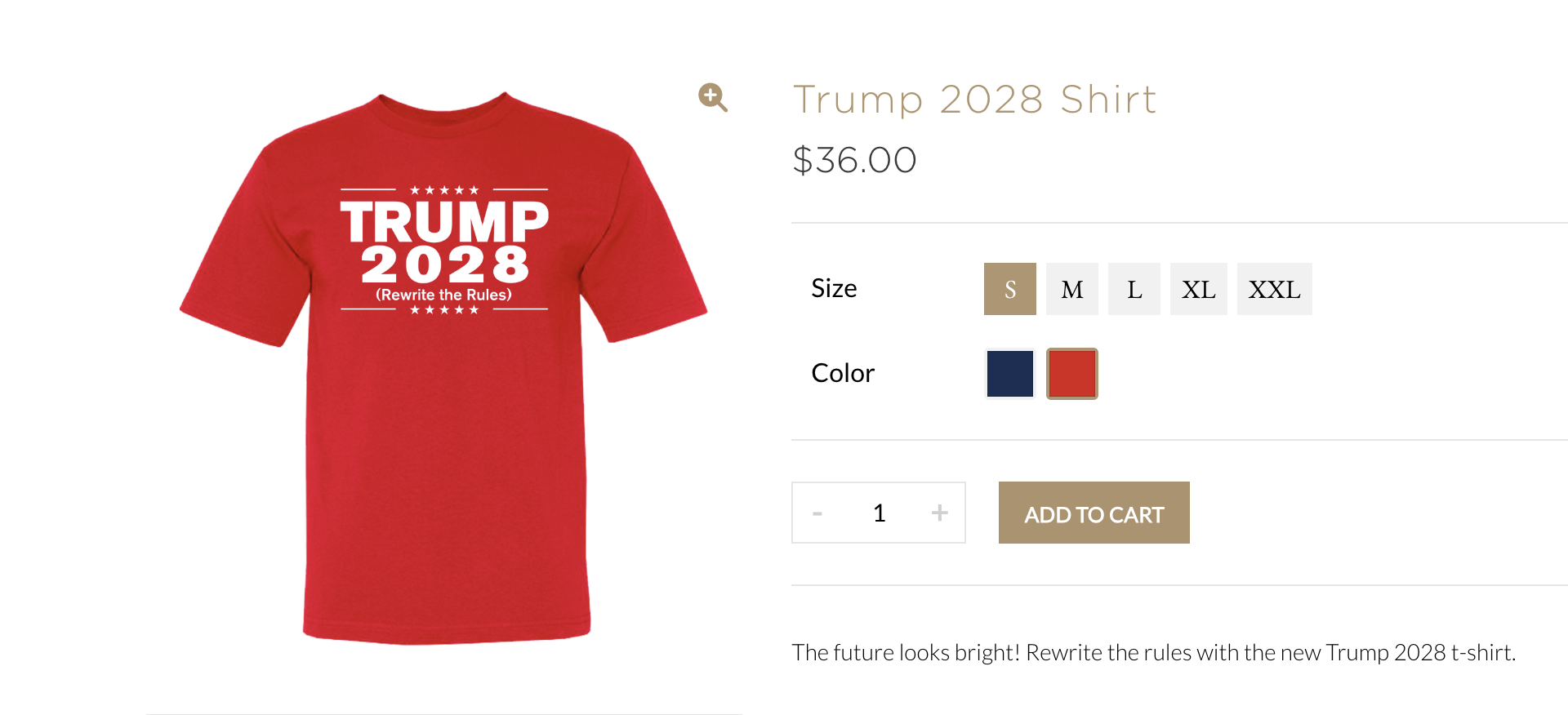Click the Add to Cart button
This screenshot has width=1568, height=715.
click(1094, 513)
